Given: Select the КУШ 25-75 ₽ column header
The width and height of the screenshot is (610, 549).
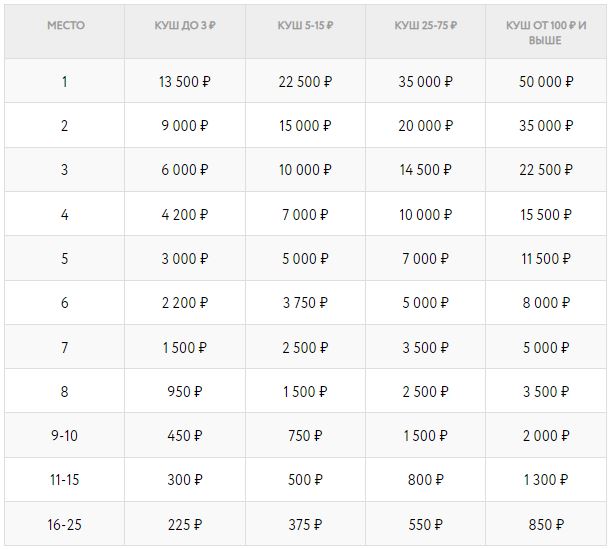Looking at the screenshot, I should pos(426,24).
